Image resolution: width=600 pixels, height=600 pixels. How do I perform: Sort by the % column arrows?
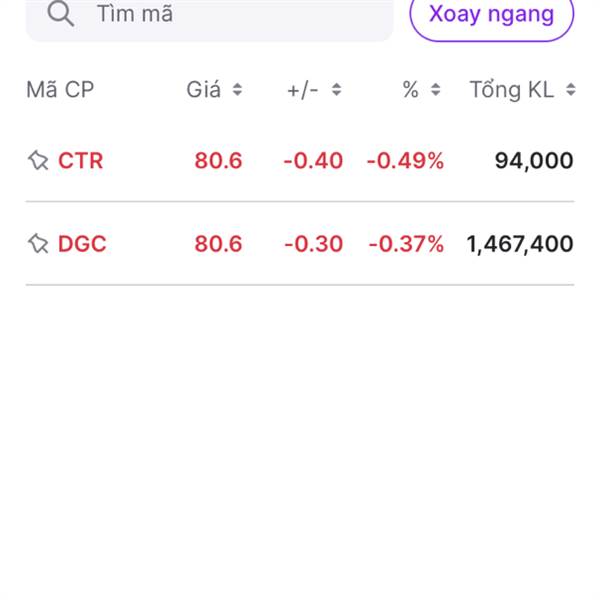tap(435, 90)
